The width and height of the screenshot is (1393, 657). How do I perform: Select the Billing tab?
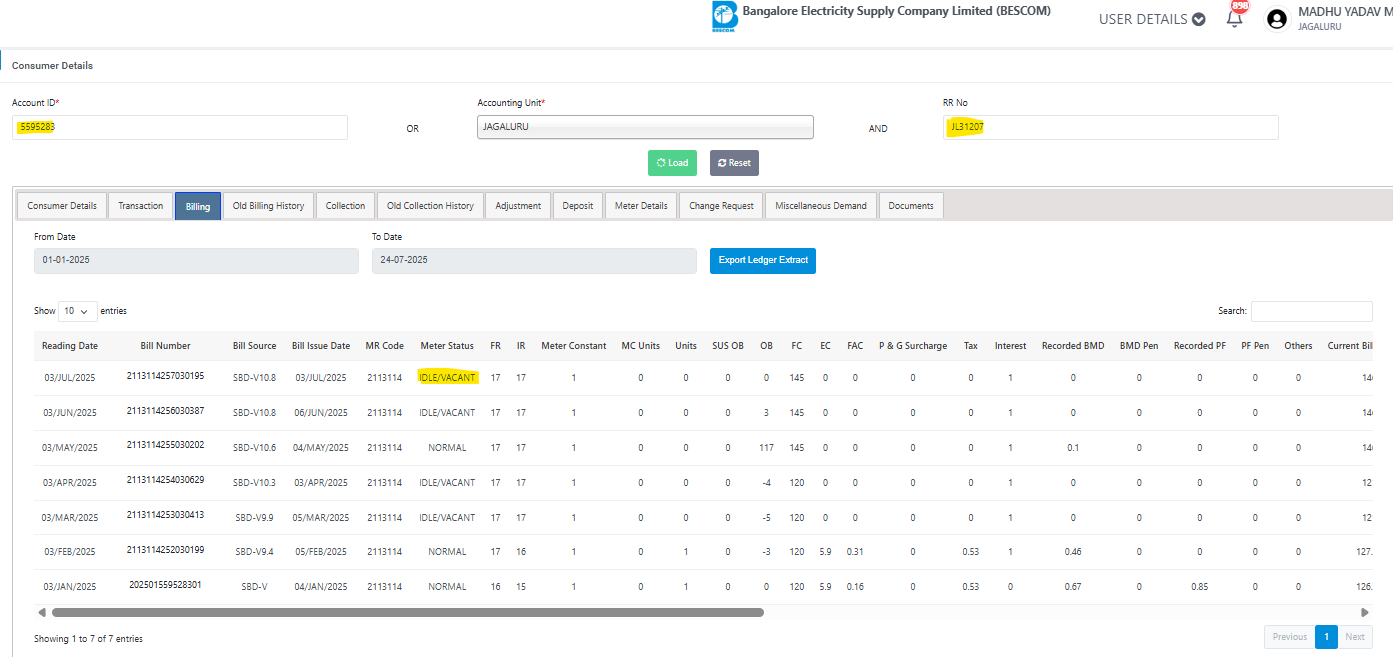198,206
